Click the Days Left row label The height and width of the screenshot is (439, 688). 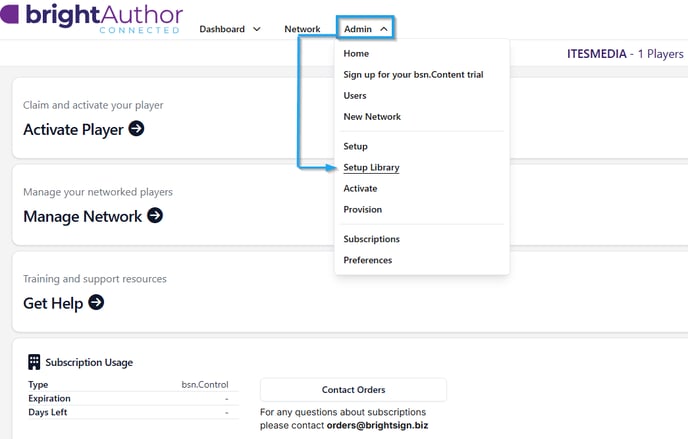click(x=47, y=412)
